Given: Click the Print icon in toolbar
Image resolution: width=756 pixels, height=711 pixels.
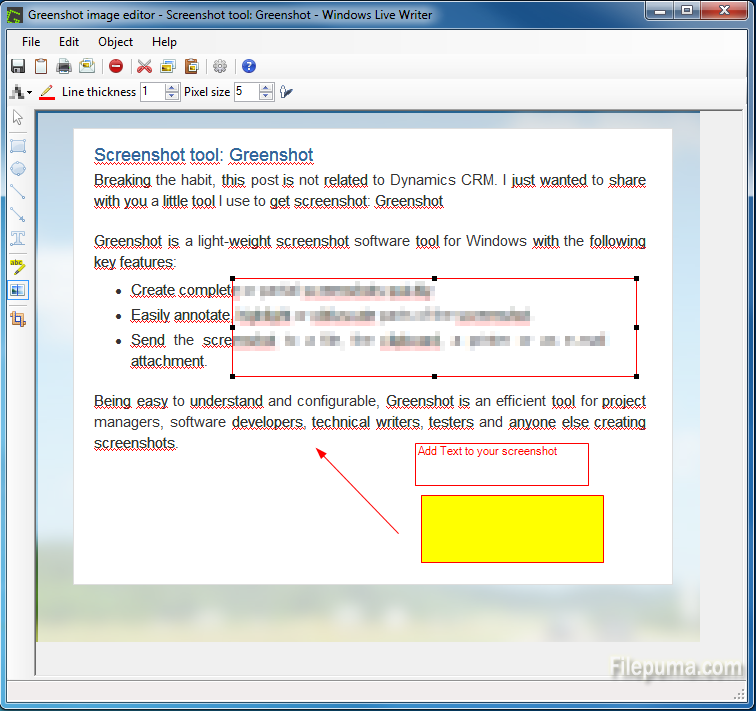Looking at the screenshot, I should pos(64,66).
